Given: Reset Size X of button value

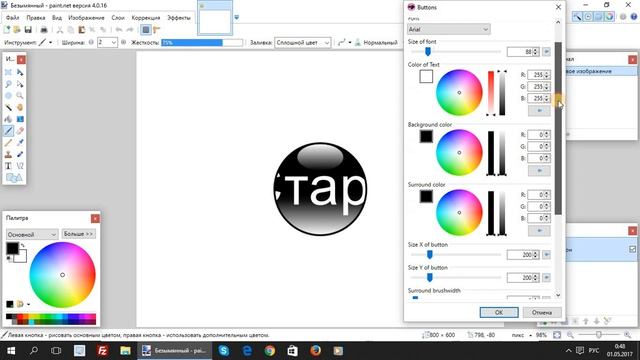Looking at the screenshot, I should pyautogui.click(x=546, y=255).
